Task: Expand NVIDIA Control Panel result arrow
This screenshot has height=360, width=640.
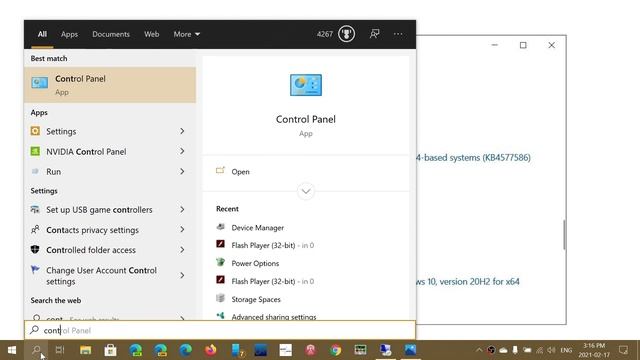Action: point(182,151)
